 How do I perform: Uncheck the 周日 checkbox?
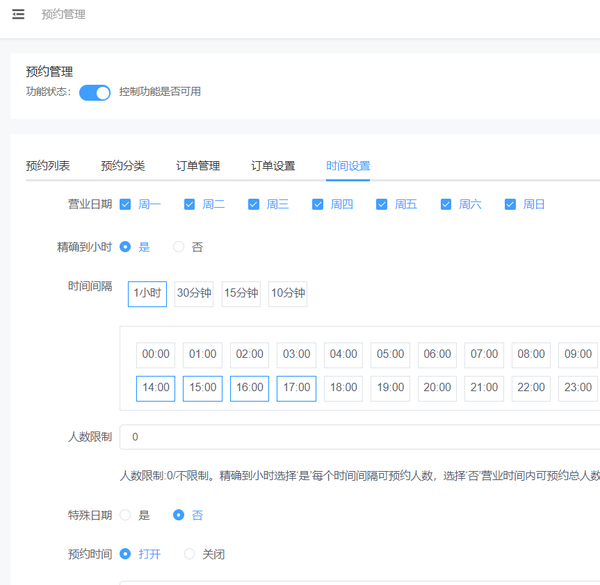(x=510, y=205)
